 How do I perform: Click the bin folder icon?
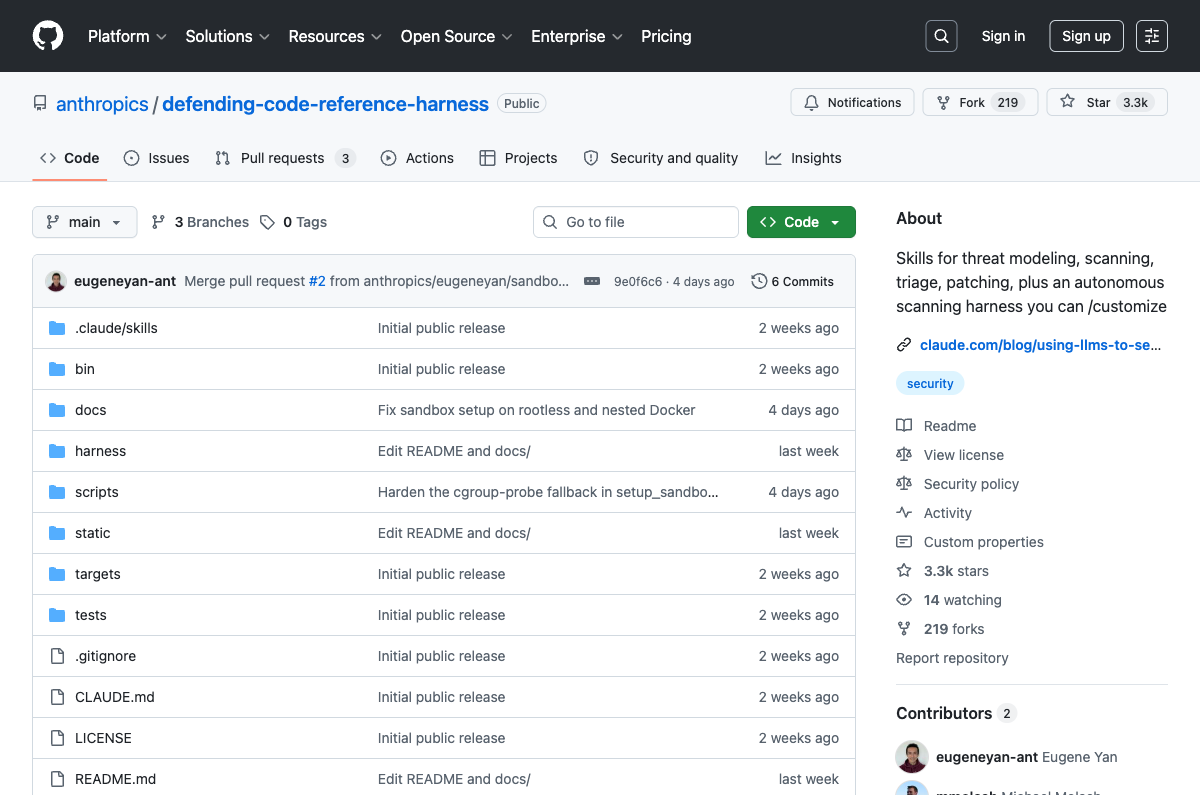pos(57,369)
